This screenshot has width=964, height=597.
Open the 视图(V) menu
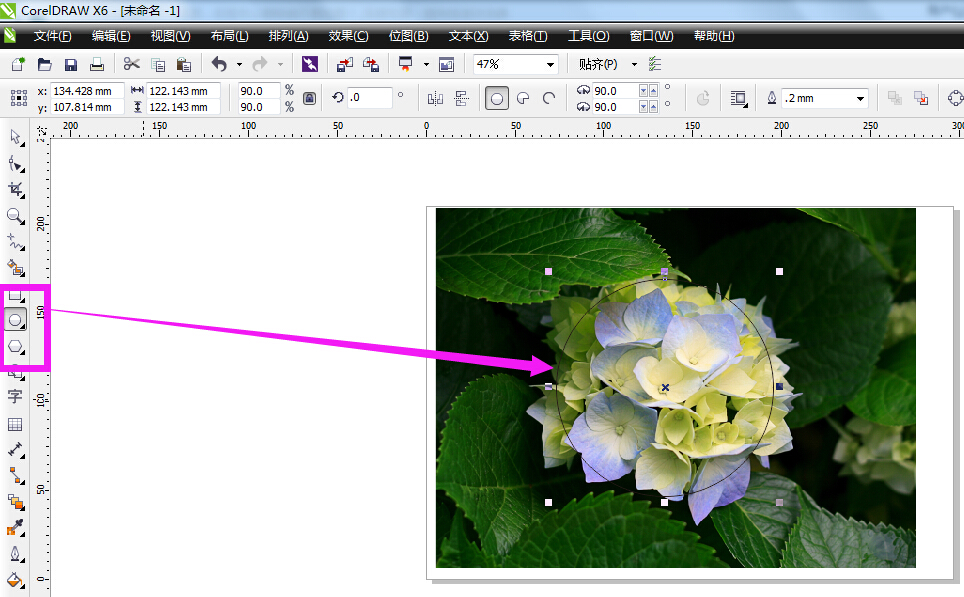(x=170, y=36)
